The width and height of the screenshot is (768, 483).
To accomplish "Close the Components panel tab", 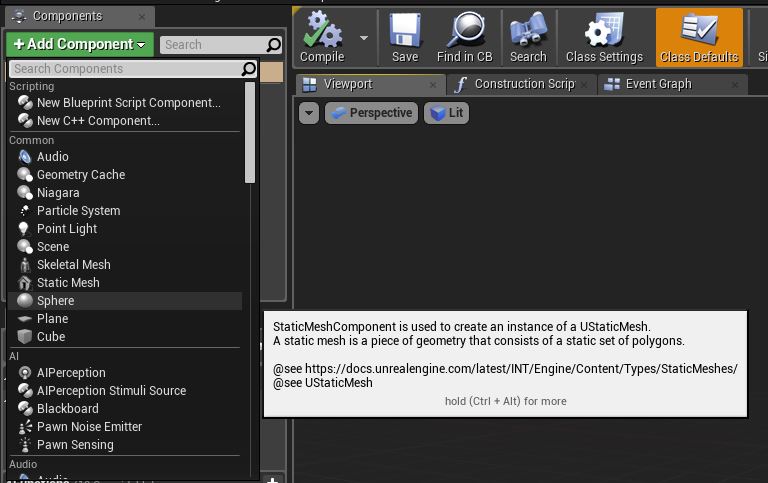I will tap(142, 17).
